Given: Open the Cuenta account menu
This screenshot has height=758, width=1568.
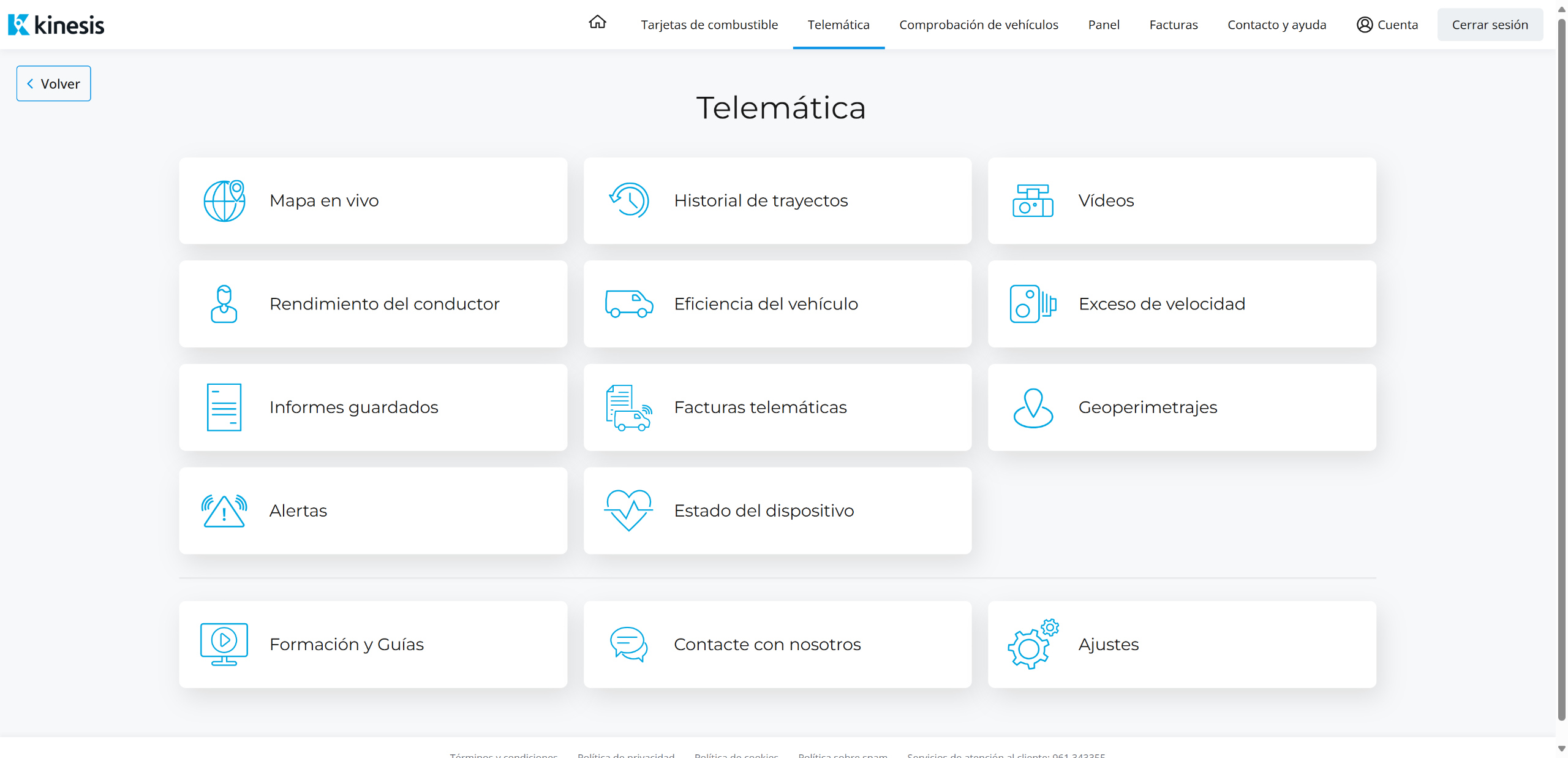Looking at the screenshot, I should [1387, 25].
